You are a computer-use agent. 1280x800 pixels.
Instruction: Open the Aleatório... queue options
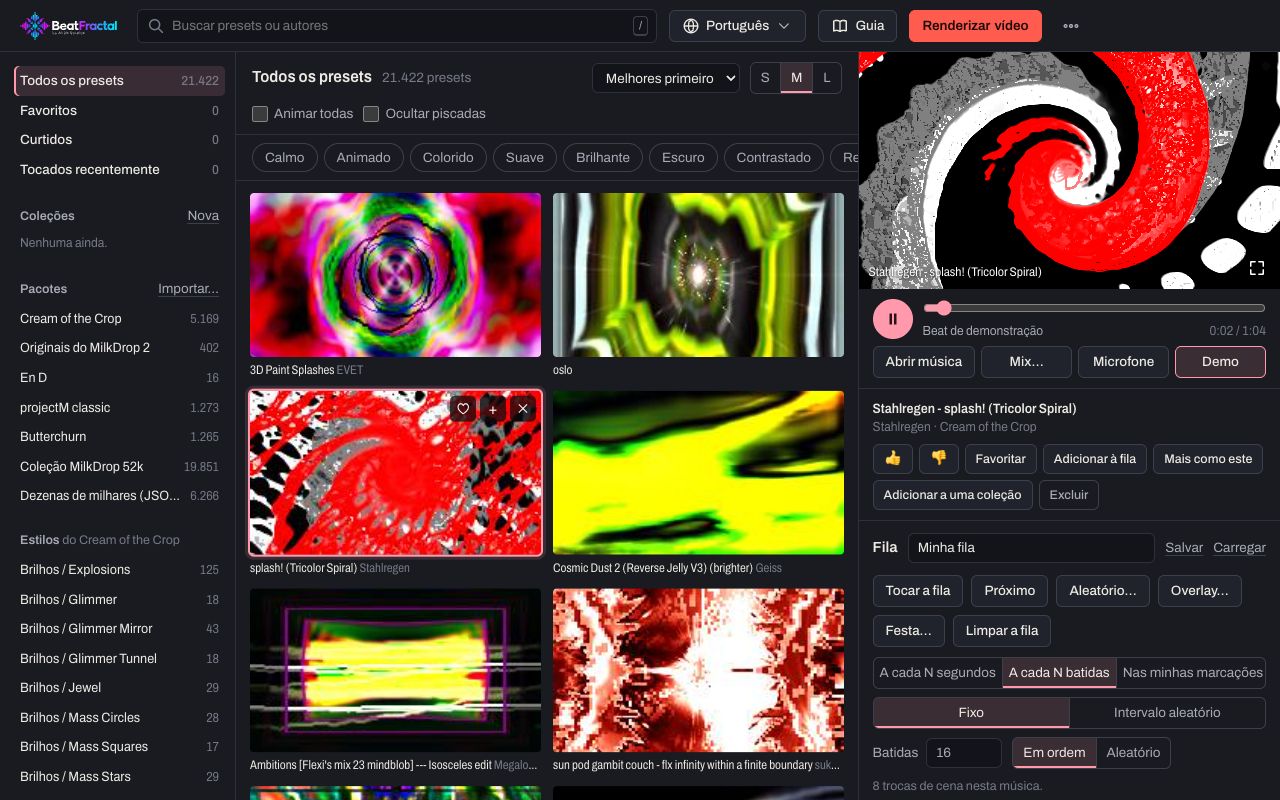pos(1103,591)
